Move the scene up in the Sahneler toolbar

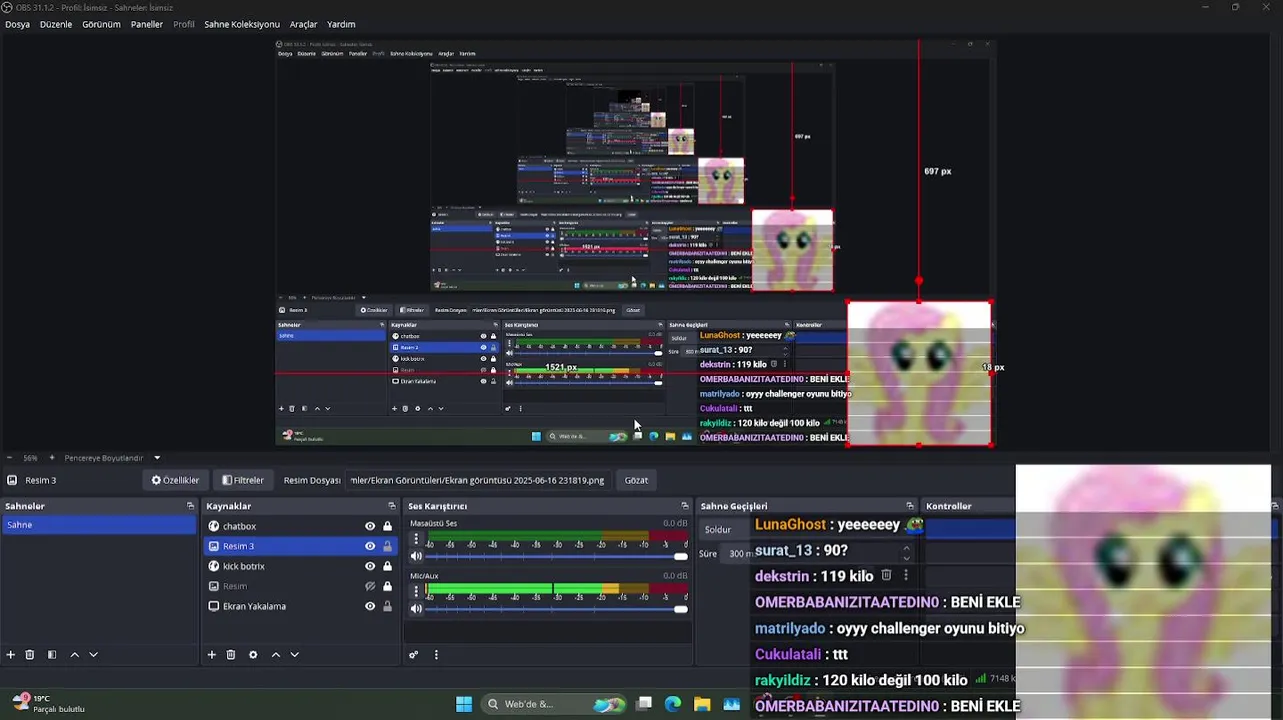tap(74, 655)
